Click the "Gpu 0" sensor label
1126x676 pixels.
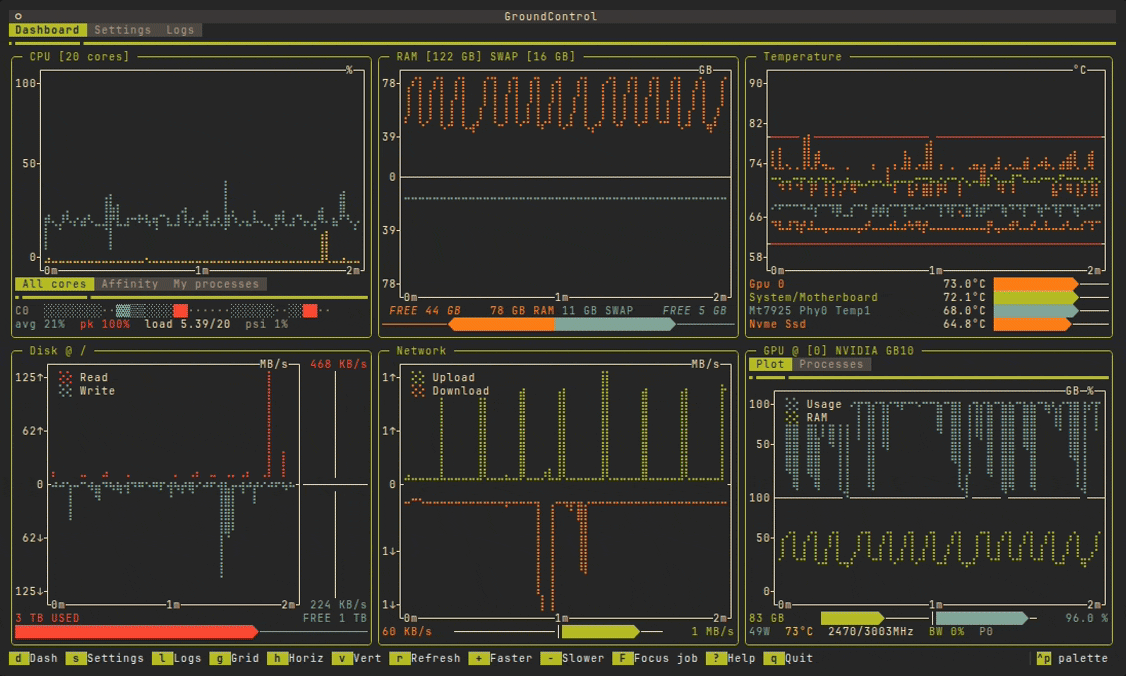click(x=766, y=284)
